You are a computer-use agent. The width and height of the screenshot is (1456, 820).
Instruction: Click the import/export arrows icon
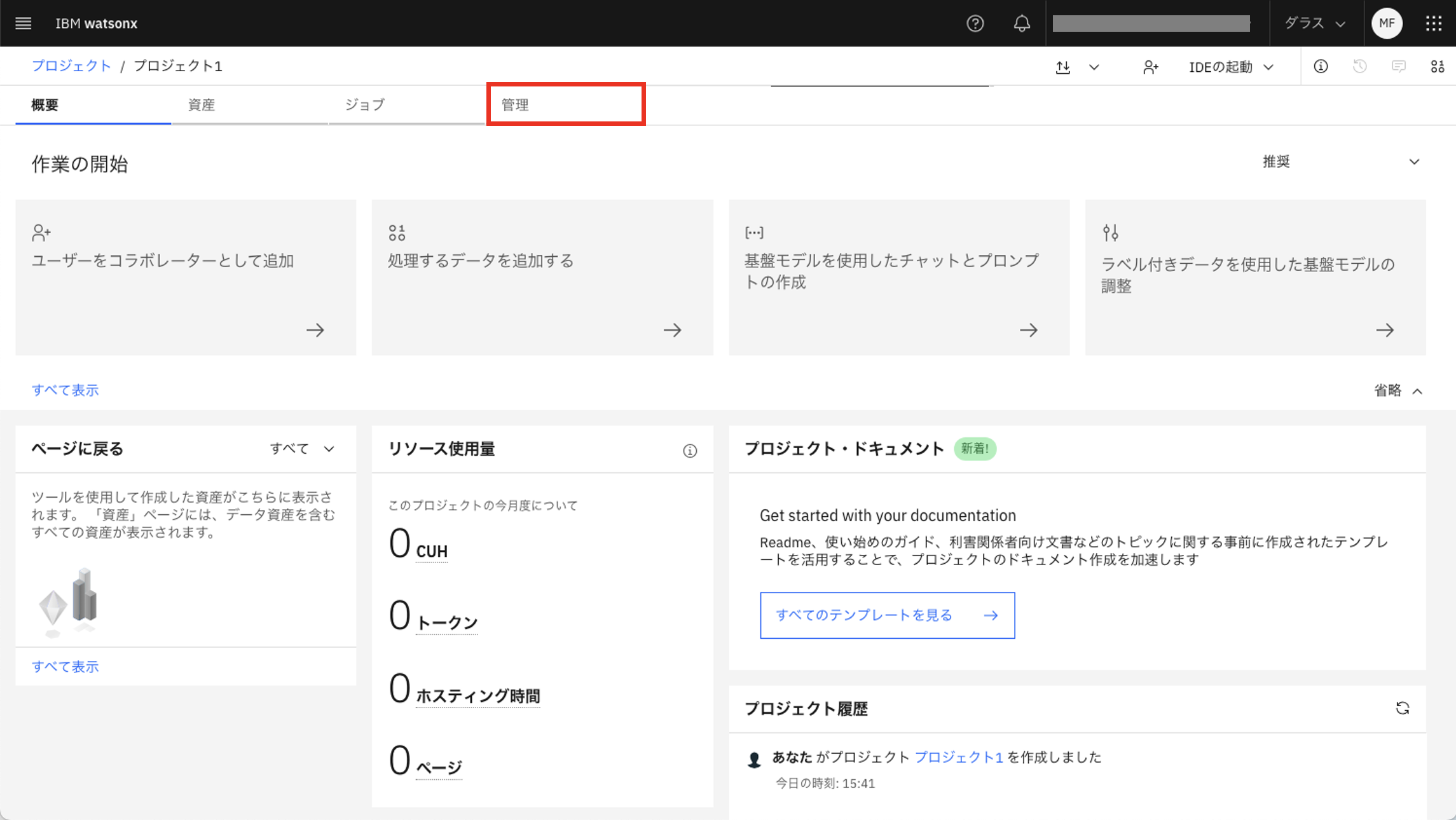[1063, 67]
